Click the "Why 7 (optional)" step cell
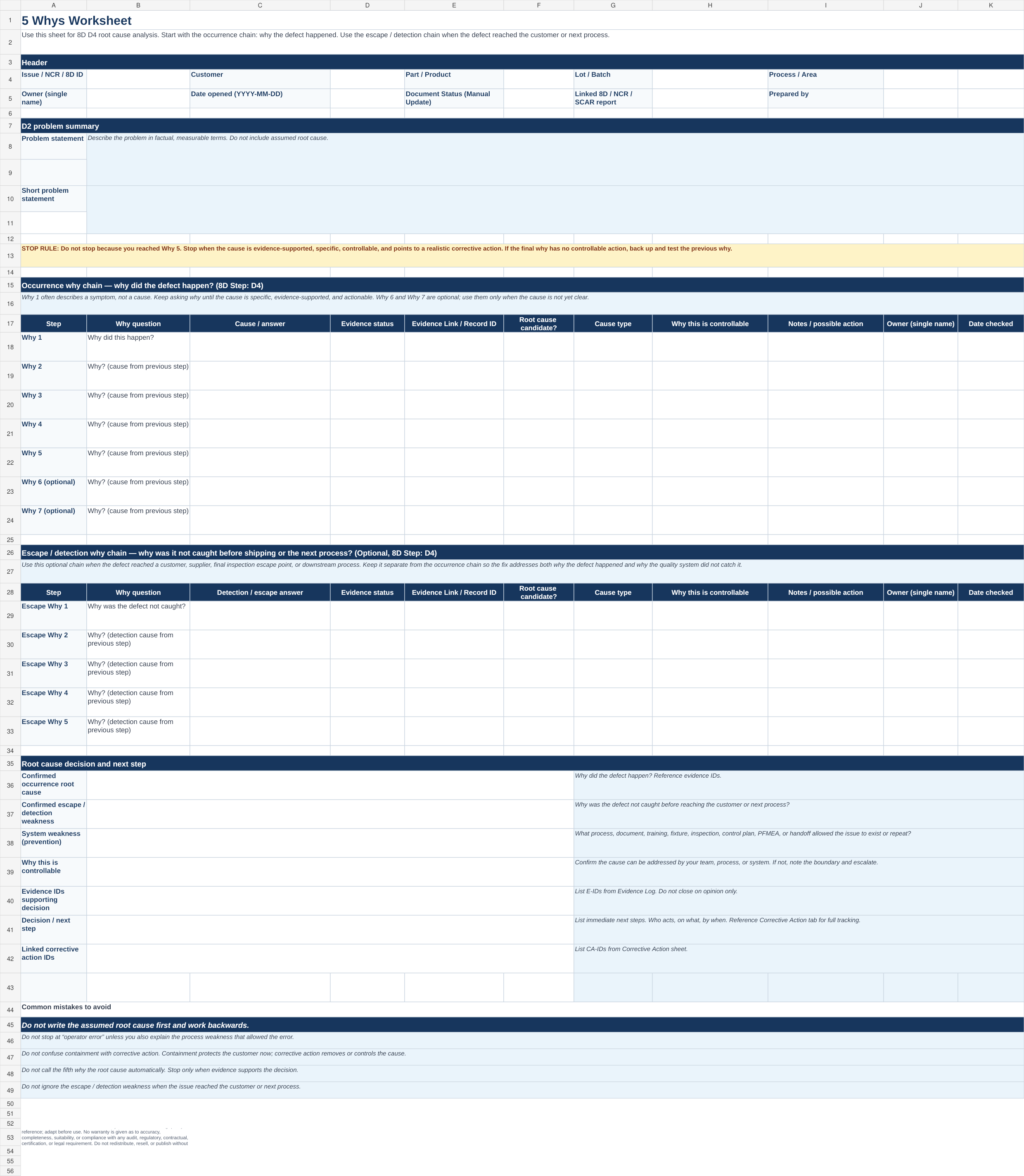This screenshot has width=1024, height=1176. [54, 520]
